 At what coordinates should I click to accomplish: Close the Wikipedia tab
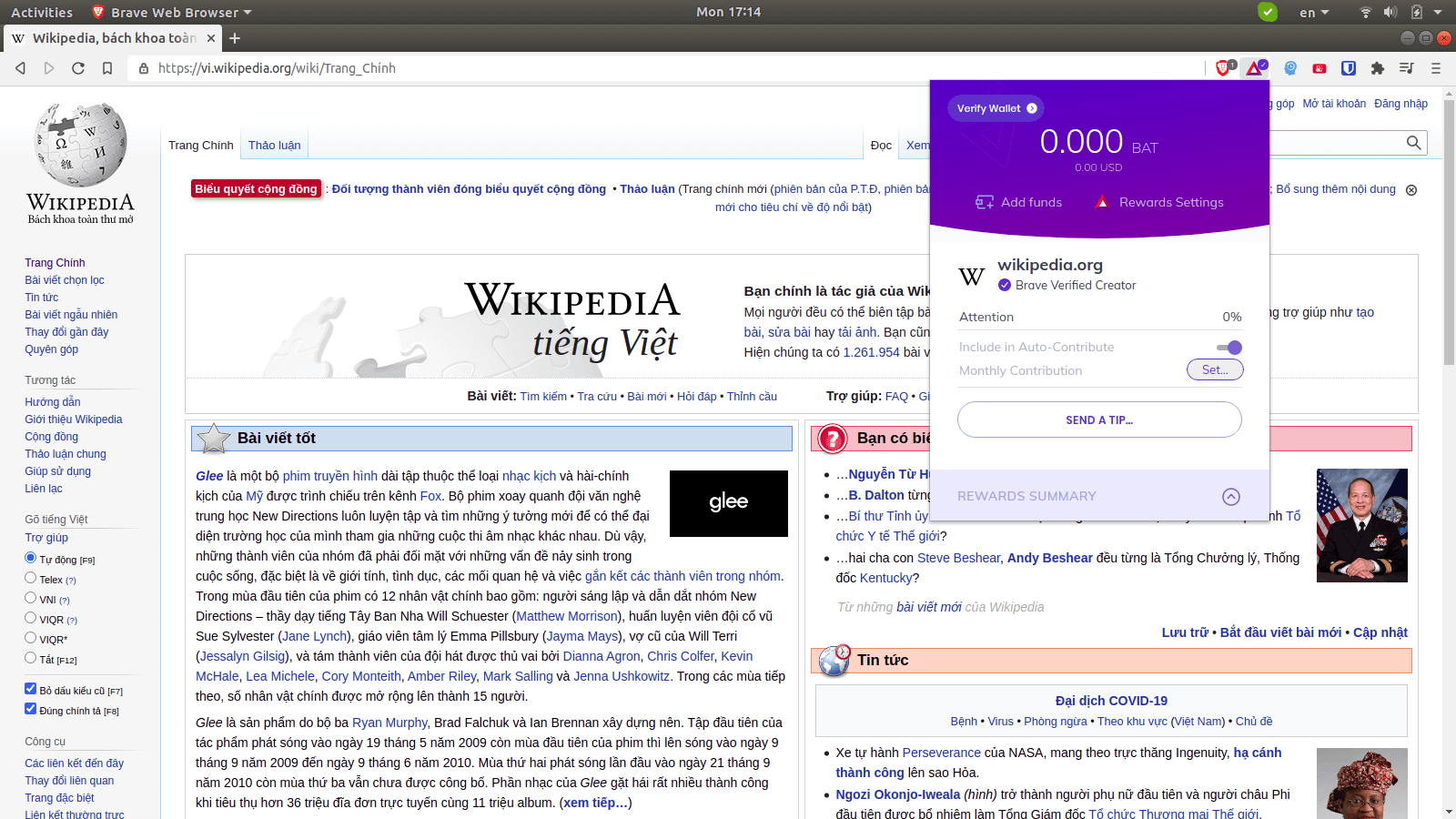pos(211,38)
